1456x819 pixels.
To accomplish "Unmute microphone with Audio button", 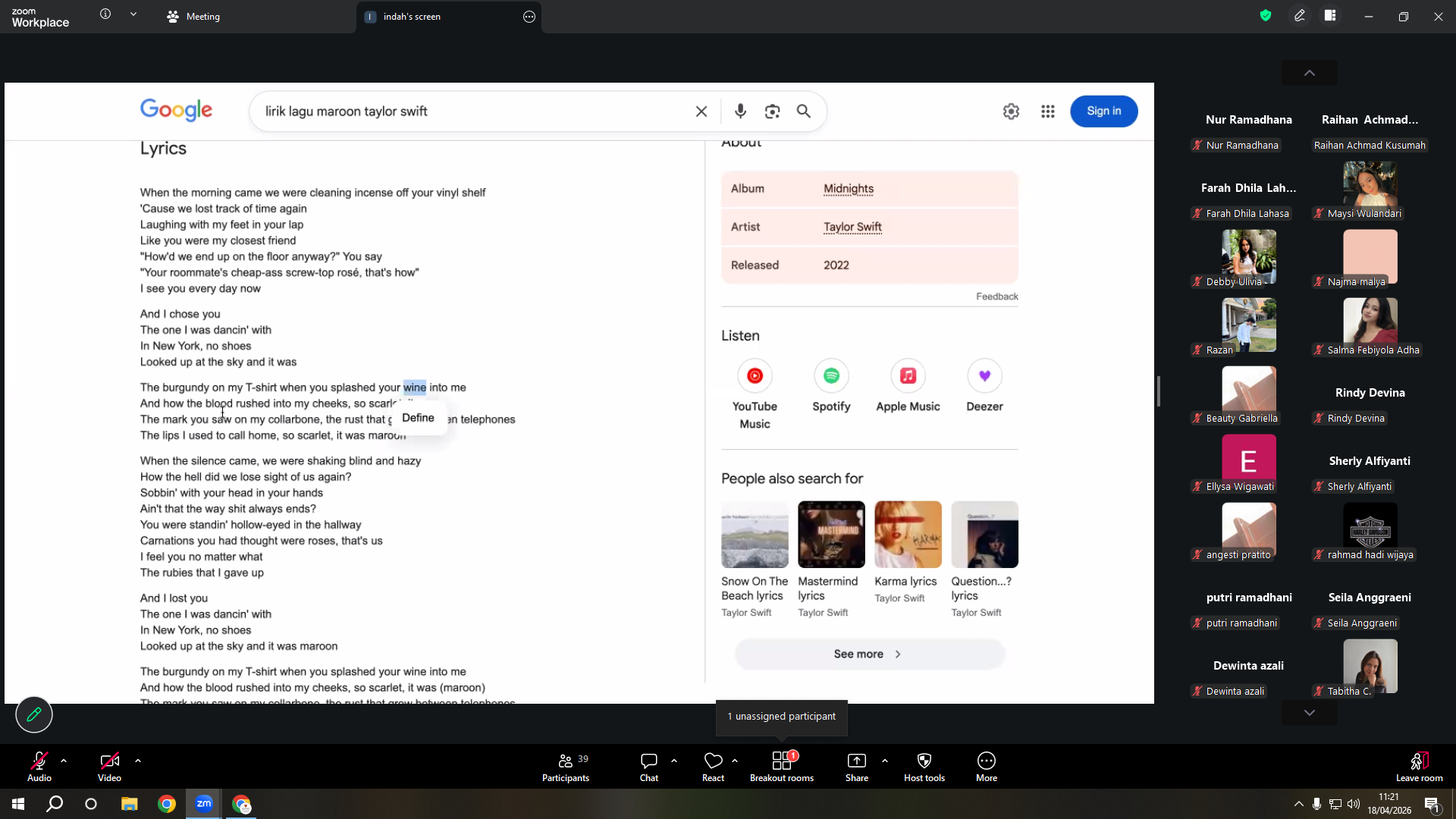I will [39, 767].
